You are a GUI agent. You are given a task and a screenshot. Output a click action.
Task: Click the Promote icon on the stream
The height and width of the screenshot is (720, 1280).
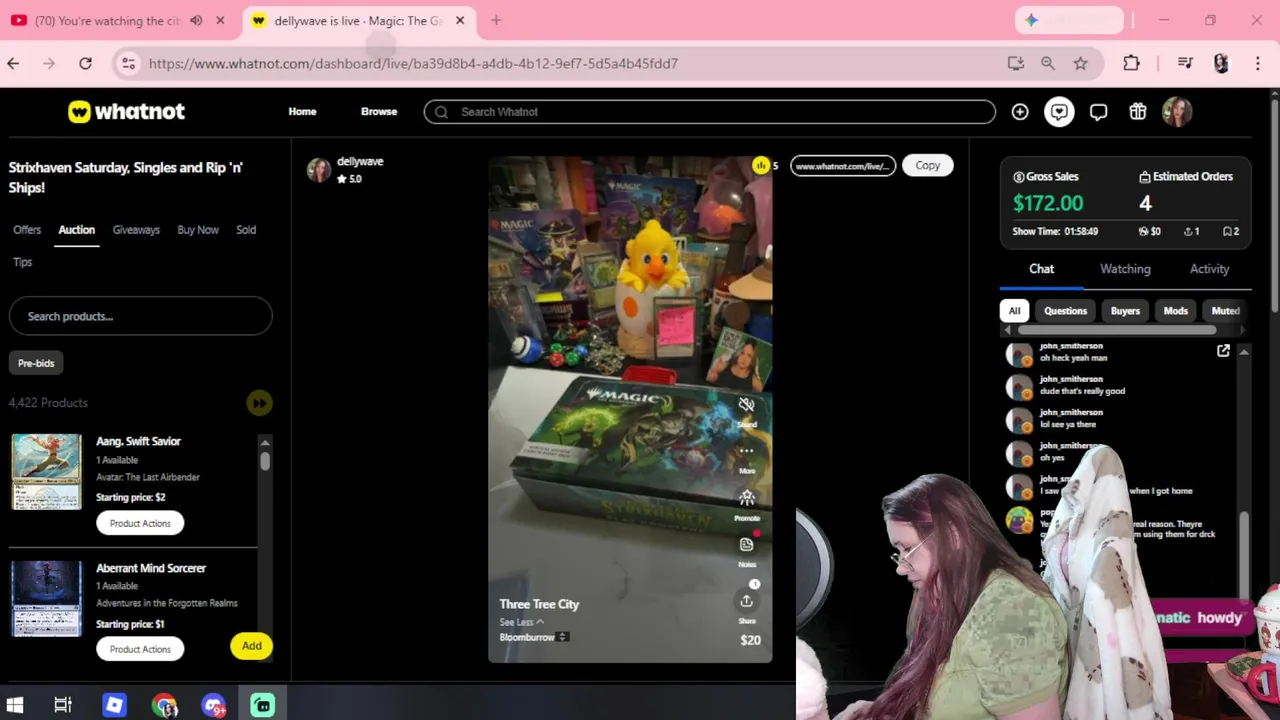pos(746,498)
